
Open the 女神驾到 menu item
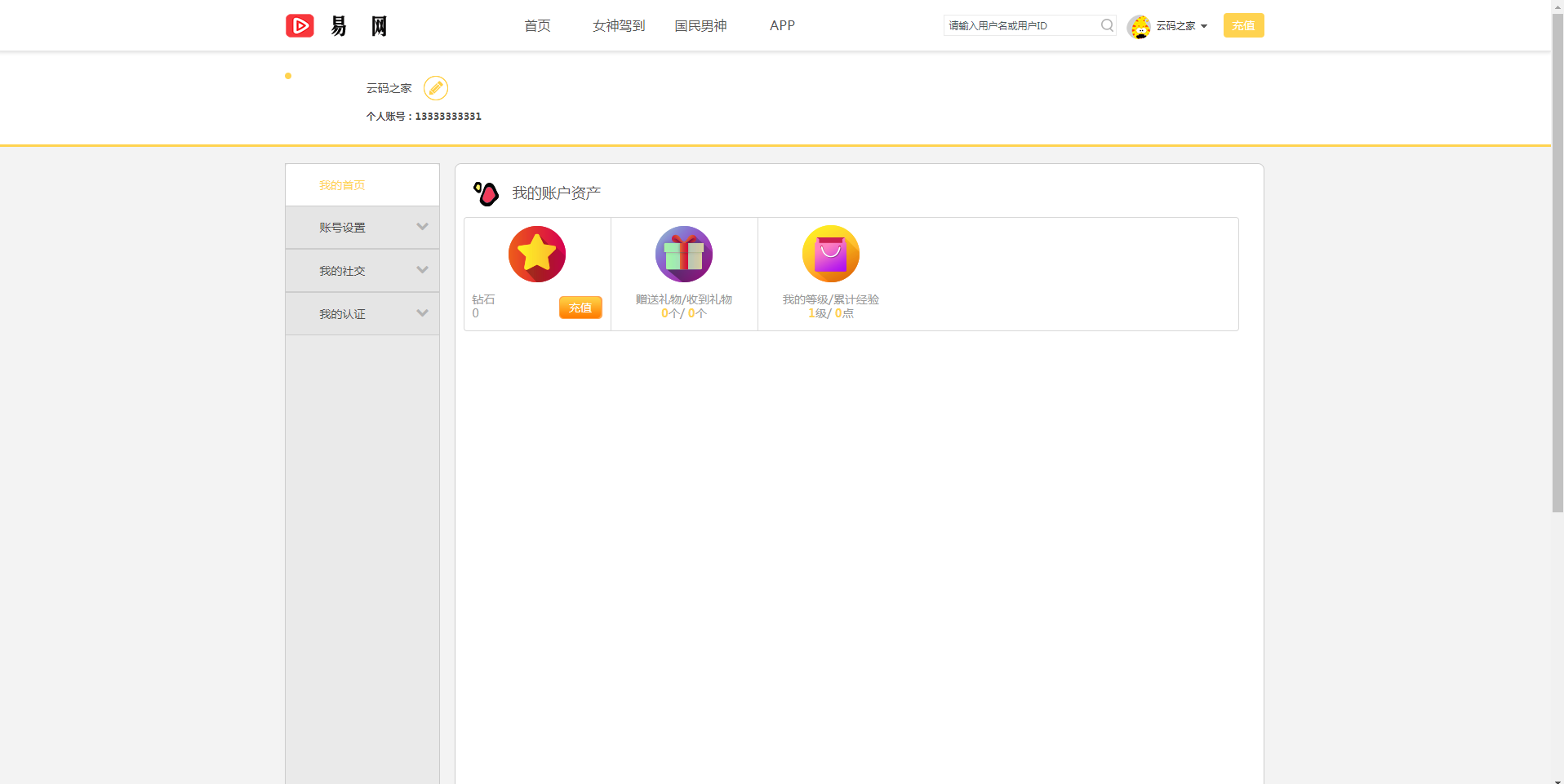pyautogui.click(x=618, y=25)
